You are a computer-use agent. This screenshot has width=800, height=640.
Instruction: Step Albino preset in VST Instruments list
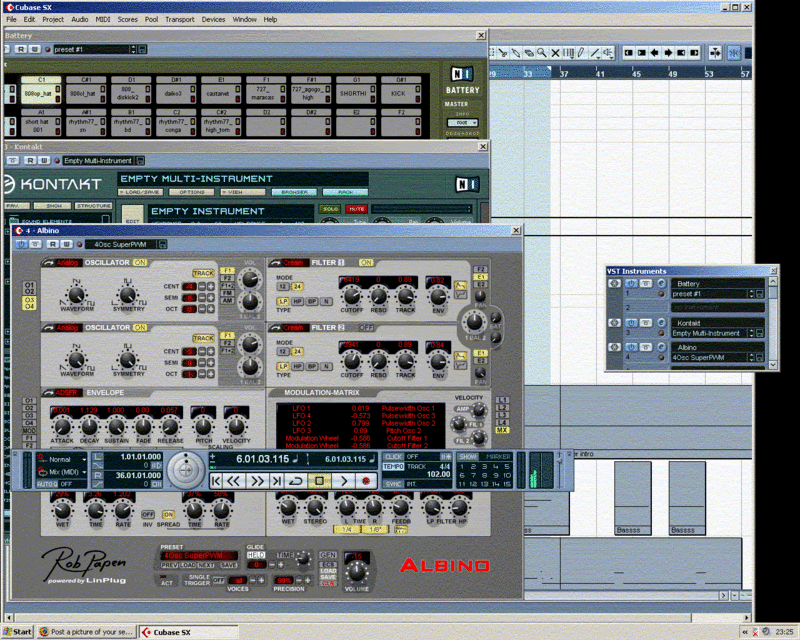(x=751, y=358)
